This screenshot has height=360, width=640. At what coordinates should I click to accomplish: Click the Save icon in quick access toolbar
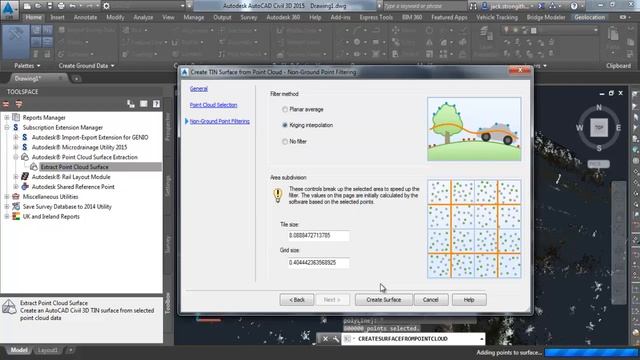pos(50,6)
